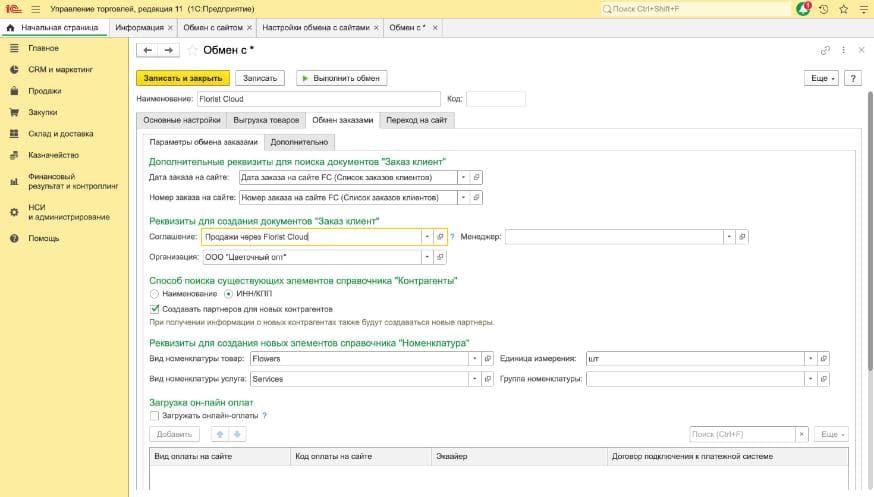The height and width of the screenshot is (497, 874).
Task: Open linked Организация item
Action: pos(440,257)
